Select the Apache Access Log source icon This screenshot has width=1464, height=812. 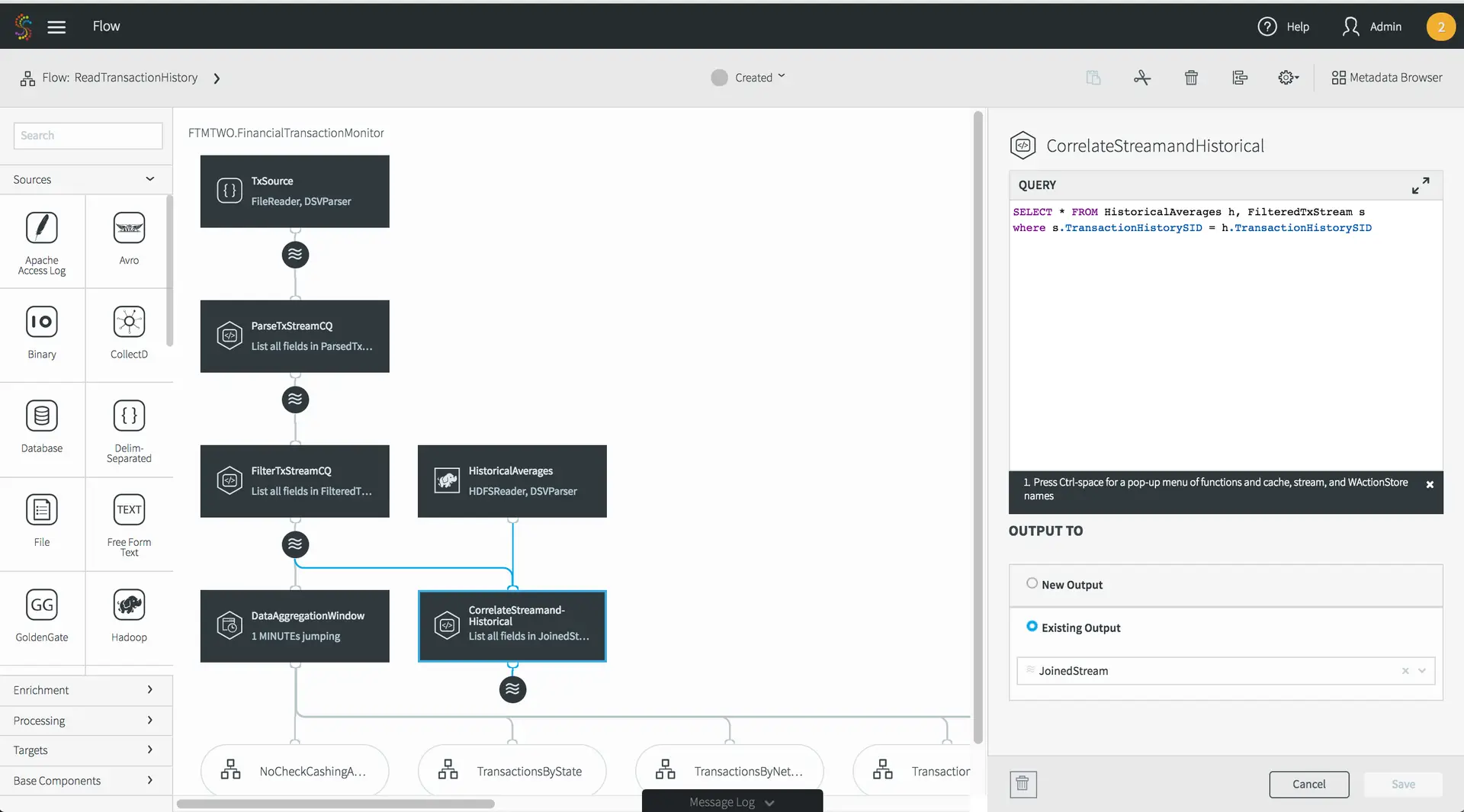[x=42, y=228]
